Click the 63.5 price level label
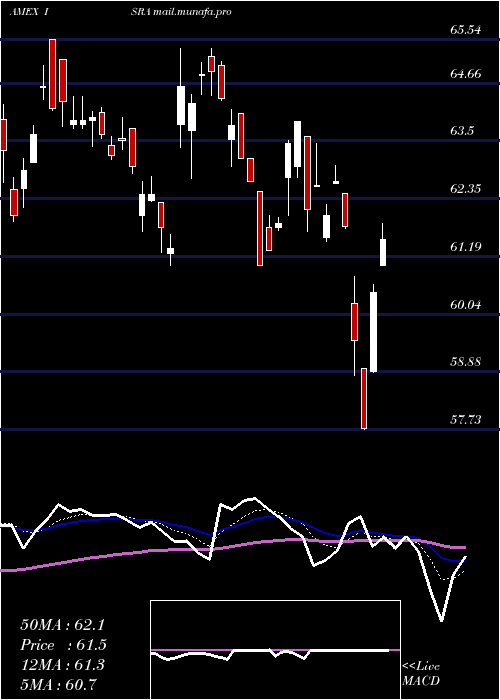Viewport: 500px width, 700px height. [462, 131]
